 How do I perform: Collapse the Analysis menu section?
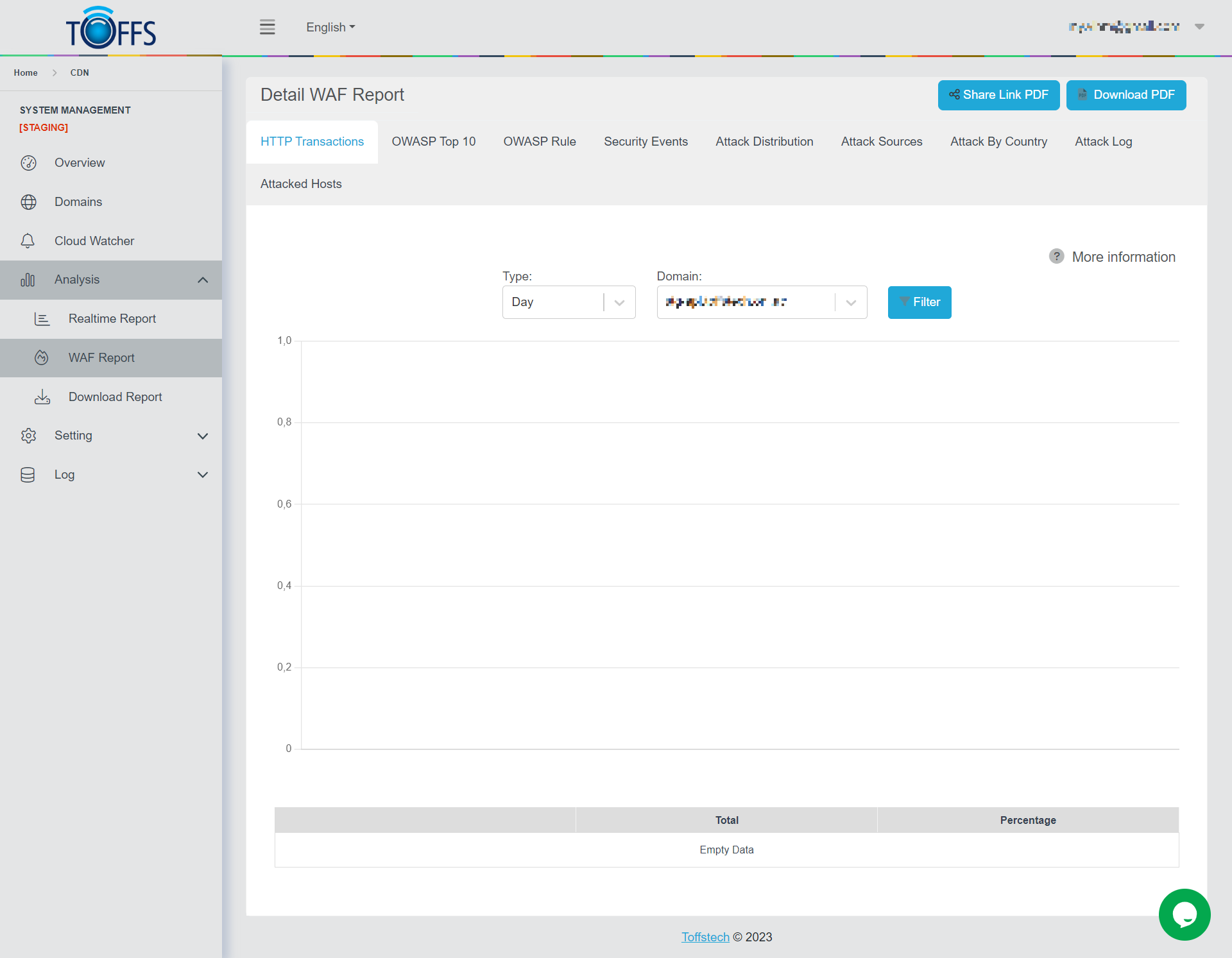(x=203, y=280)
